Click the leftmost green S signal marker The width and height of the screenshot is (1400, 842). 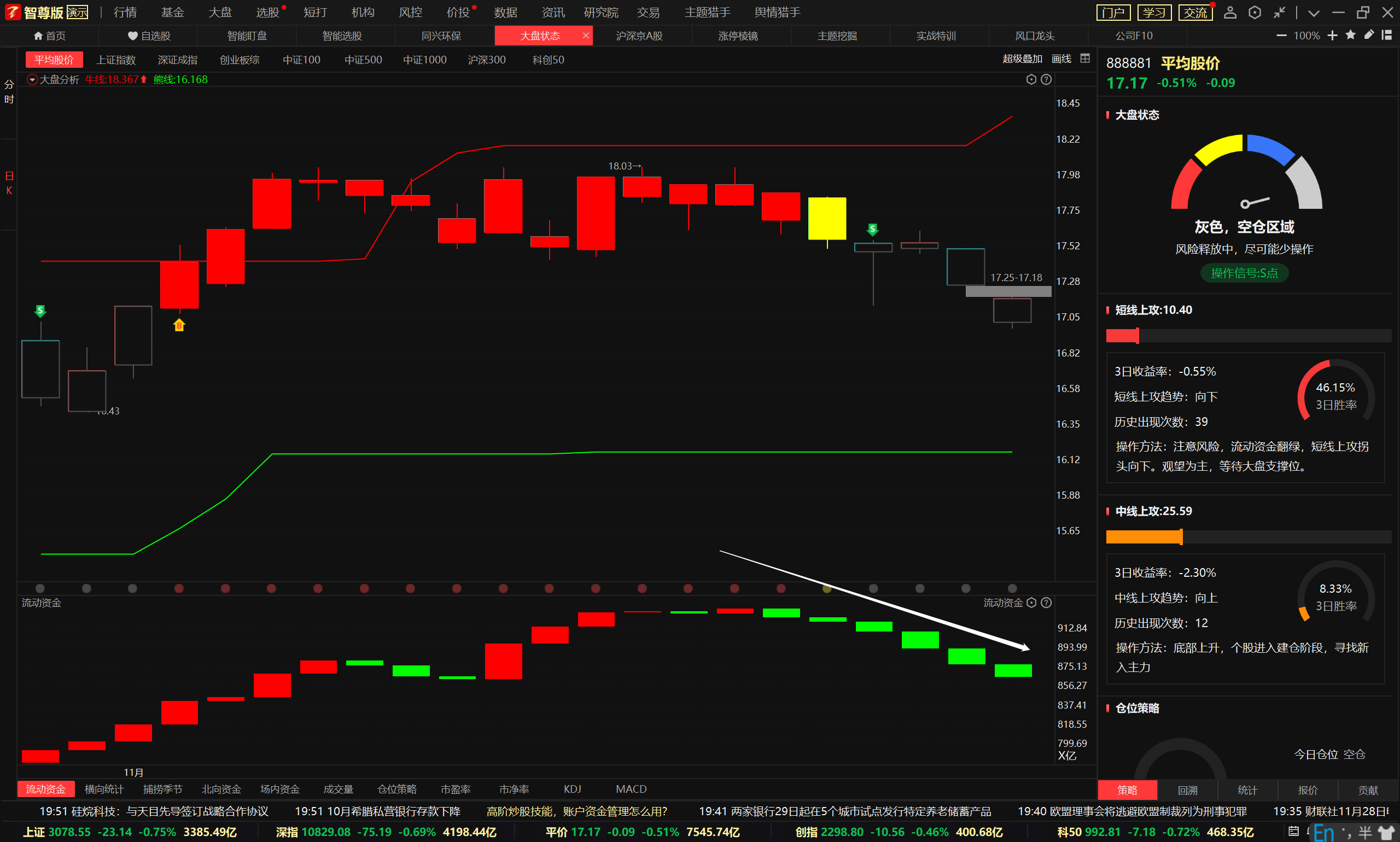(x=40, y=311)
